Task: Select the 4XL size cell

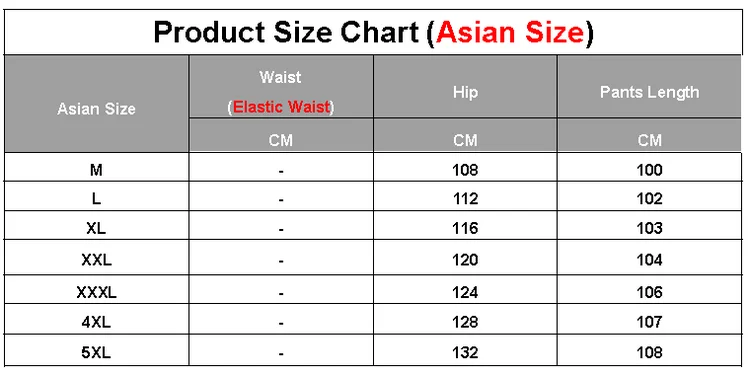Action: pos(96,322)
